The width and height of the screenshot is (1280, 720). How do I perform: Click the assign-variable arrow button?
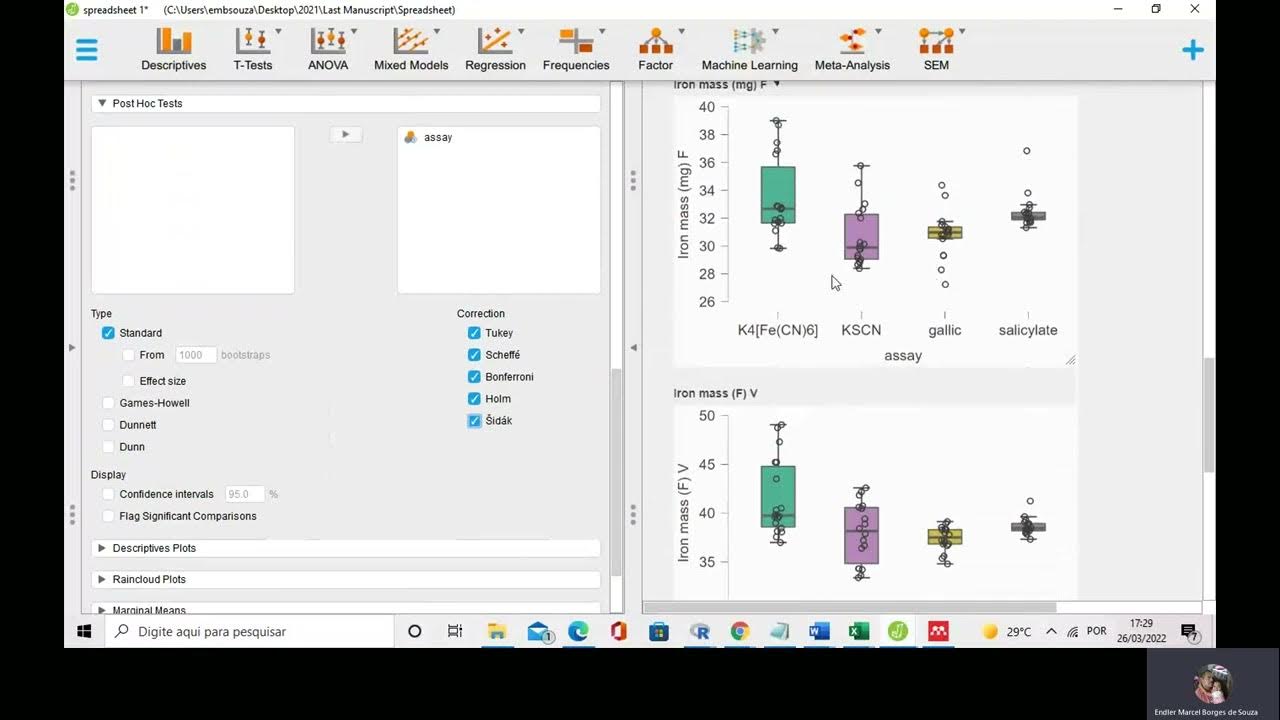[346, 134]
